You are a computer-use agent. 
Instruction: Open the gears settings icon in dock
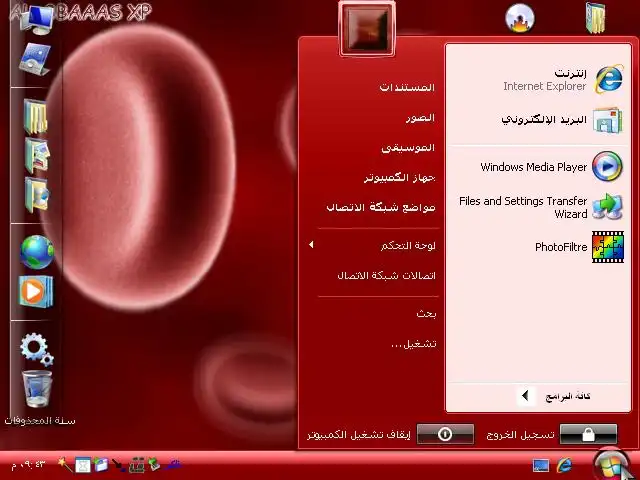point(36,349)
